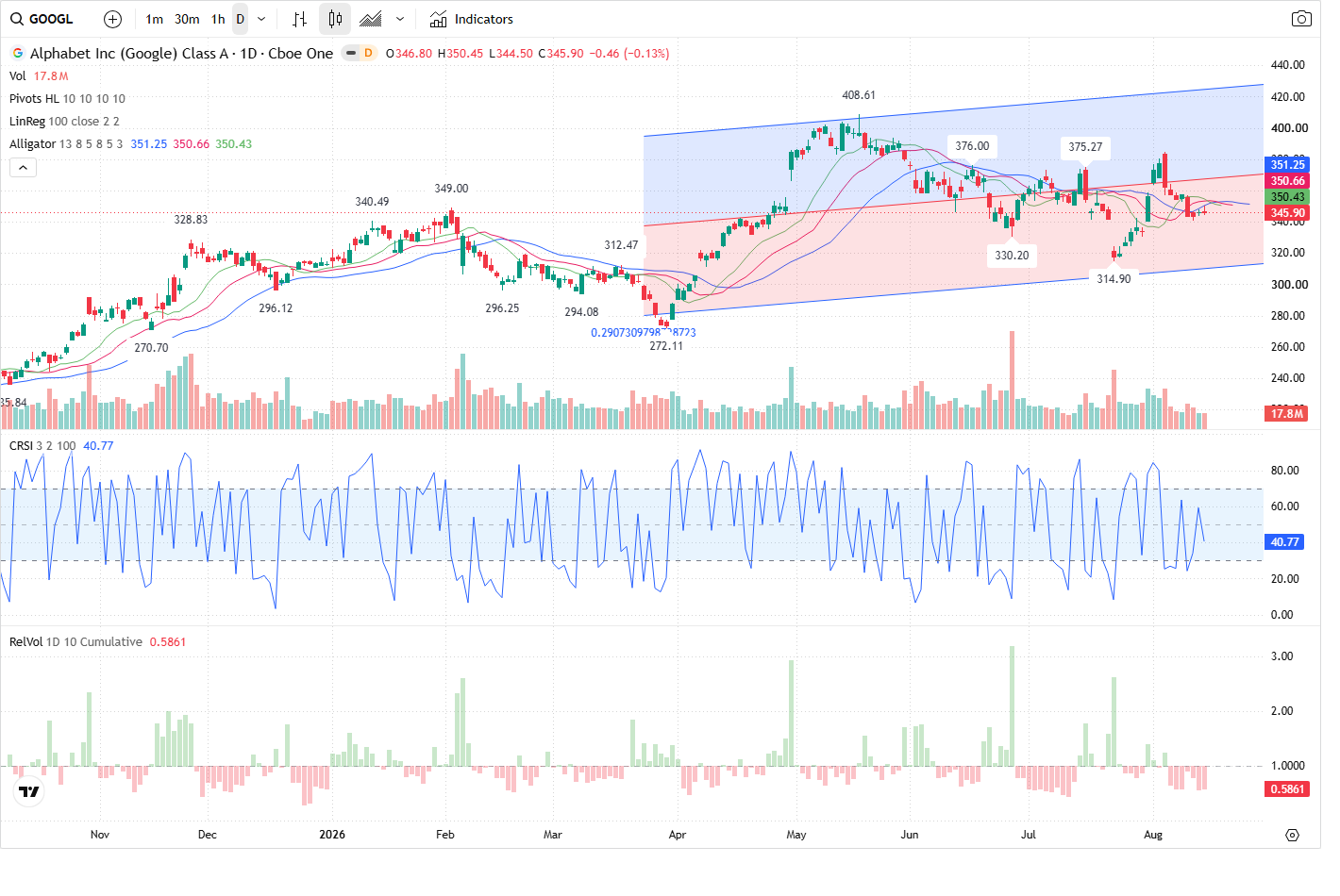Click the 314.90 pivot low label
Viewport: 1340px width, 896px height.
point(1114,279)
